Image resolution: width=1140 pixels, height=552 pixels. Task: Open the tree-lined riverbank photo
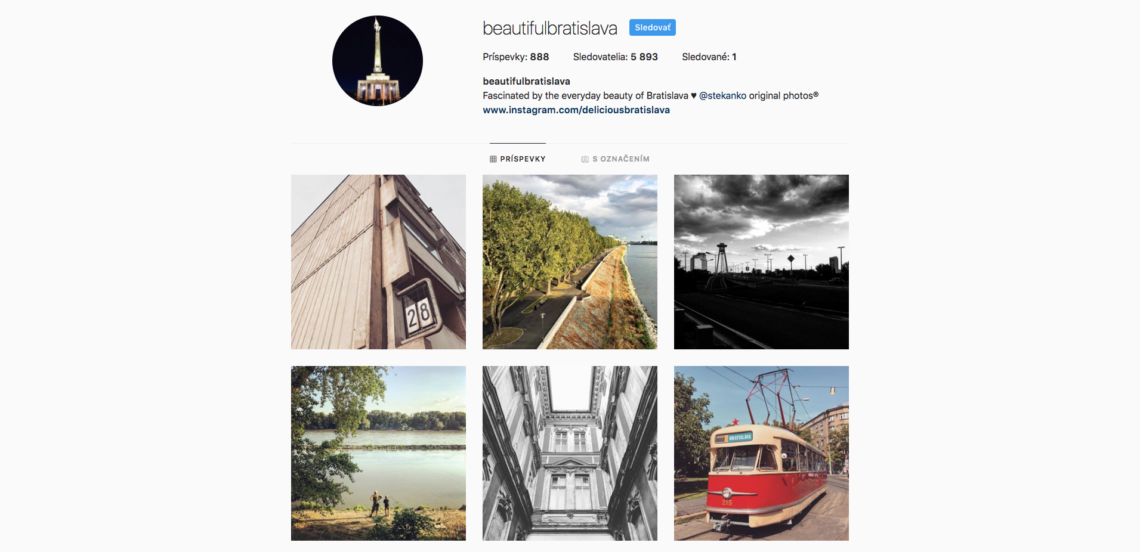click(x=570, y=262)
